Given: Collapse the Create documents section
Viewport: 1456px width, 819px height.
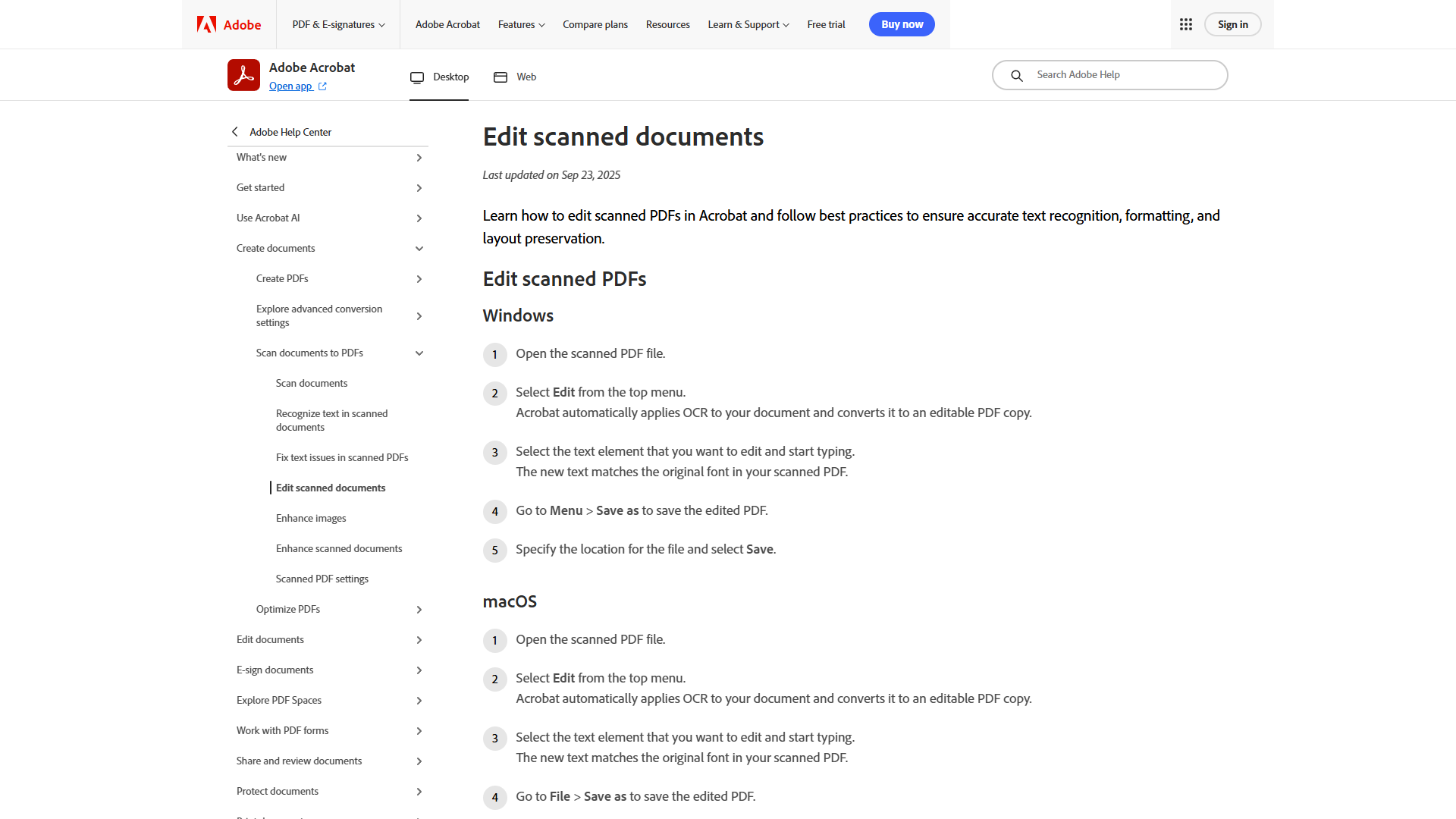Looking at the screenshot, I should point(419,248).
